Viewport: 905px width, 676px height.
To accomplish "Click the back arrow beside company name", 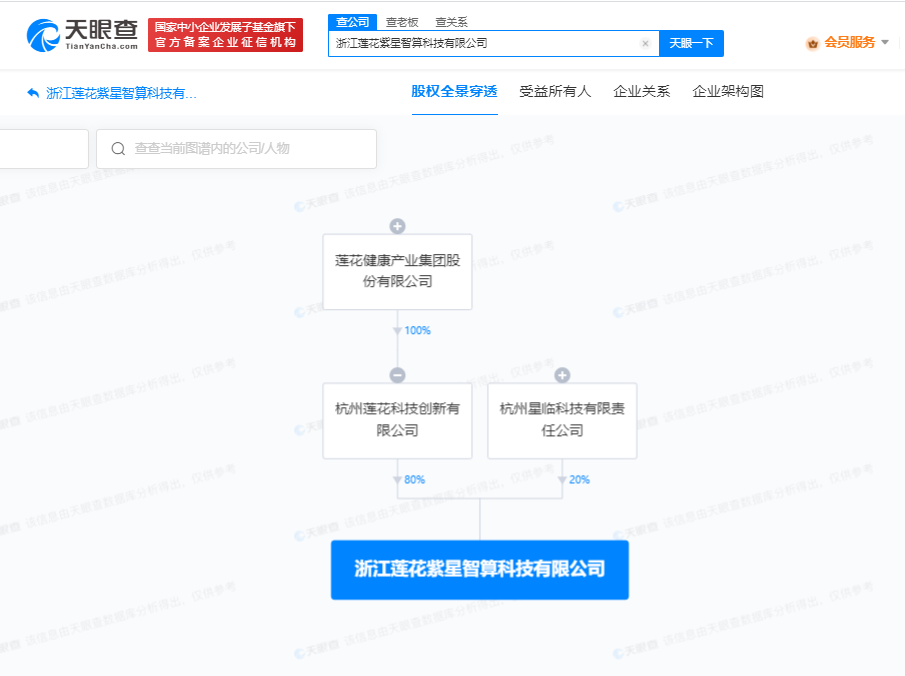I will click(x=33, y=93).
